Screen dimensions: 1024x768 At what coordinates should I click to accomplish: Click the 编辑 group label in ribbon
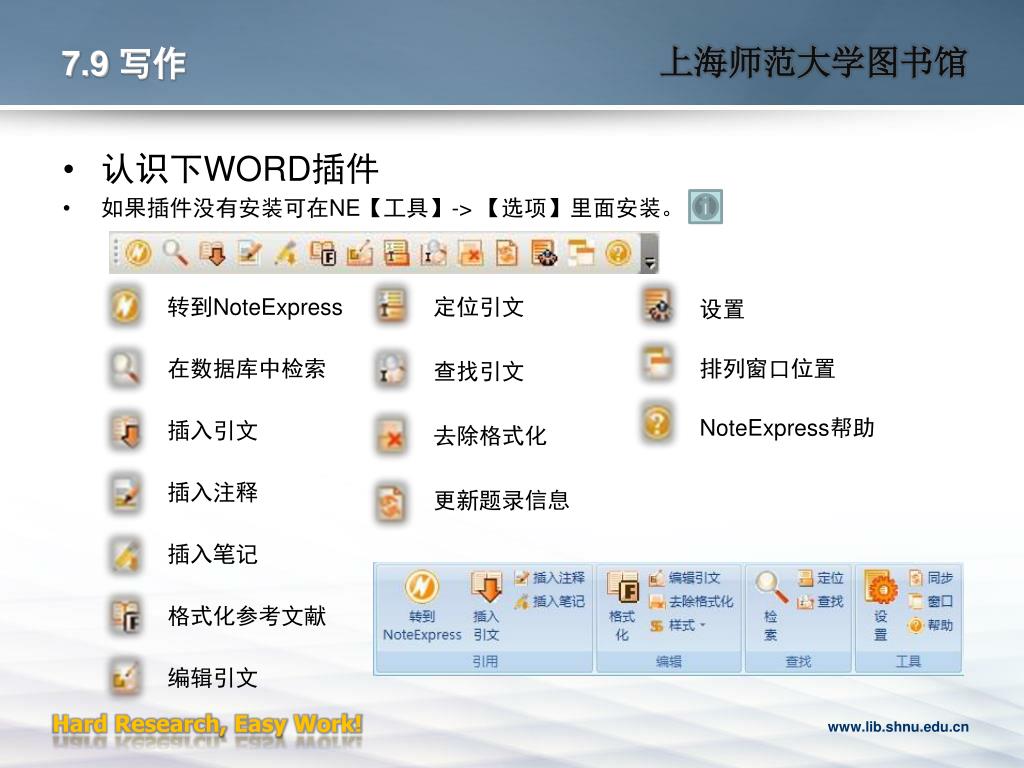[669, 662]
